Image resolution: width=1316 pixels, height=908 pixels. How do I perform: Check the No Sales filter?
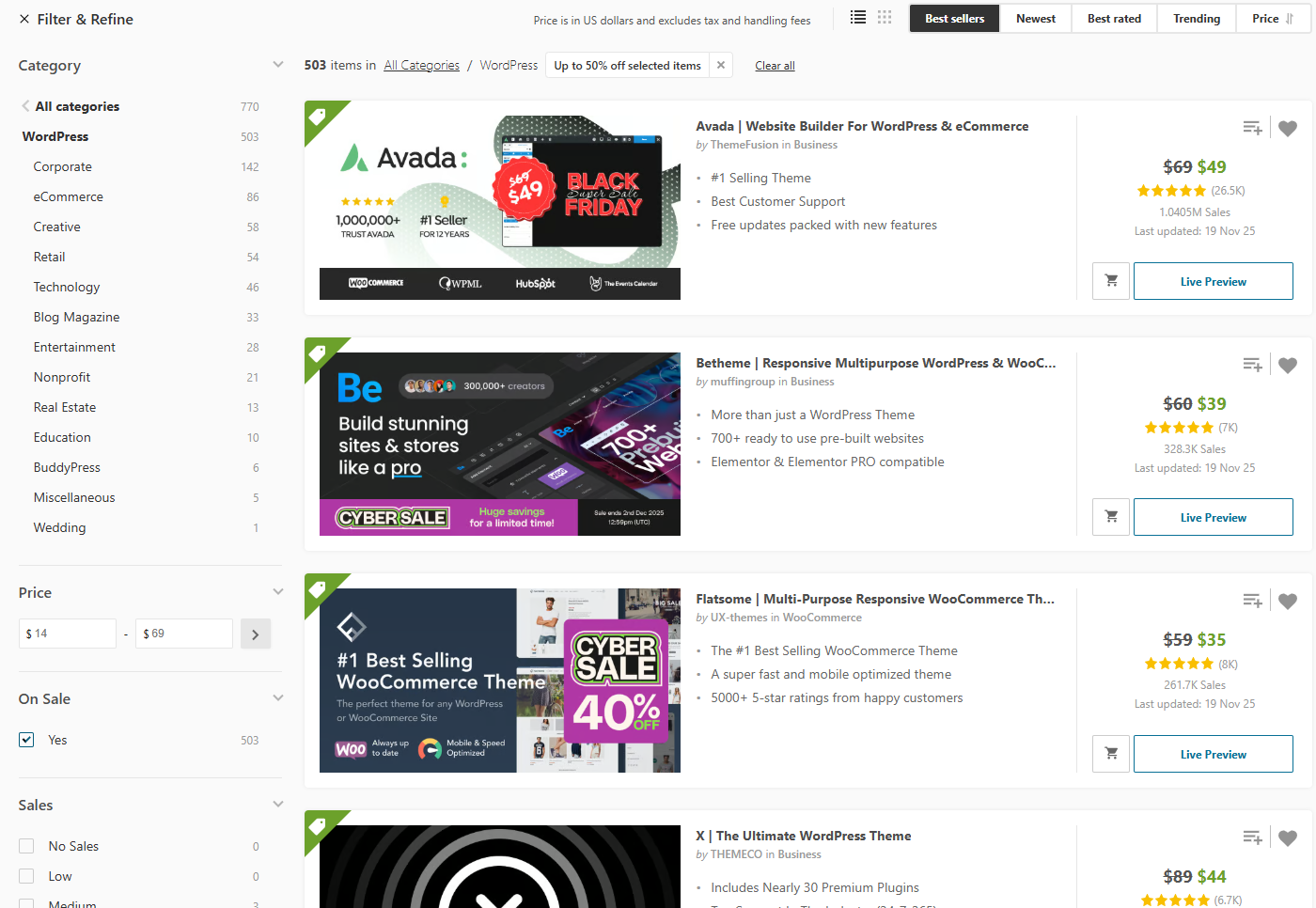click(x=25, y=846)
